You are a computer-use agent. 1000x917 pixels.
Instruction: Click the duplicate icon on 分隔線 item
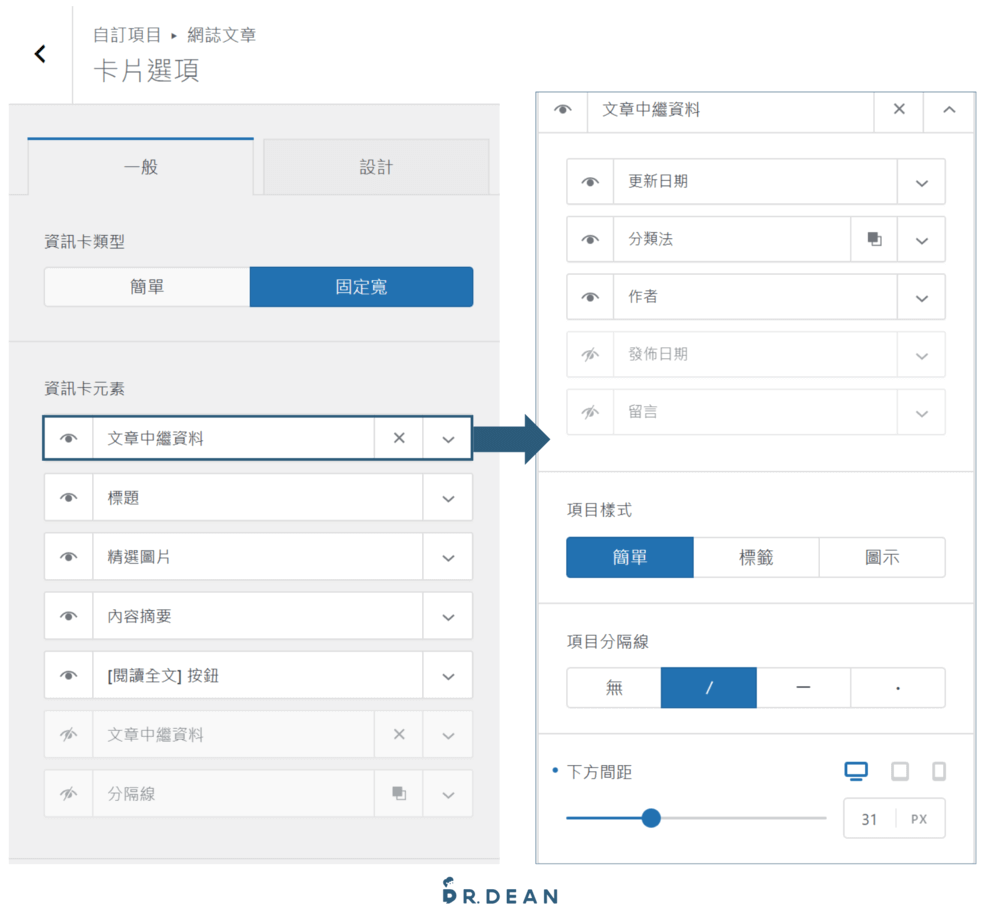398,793
